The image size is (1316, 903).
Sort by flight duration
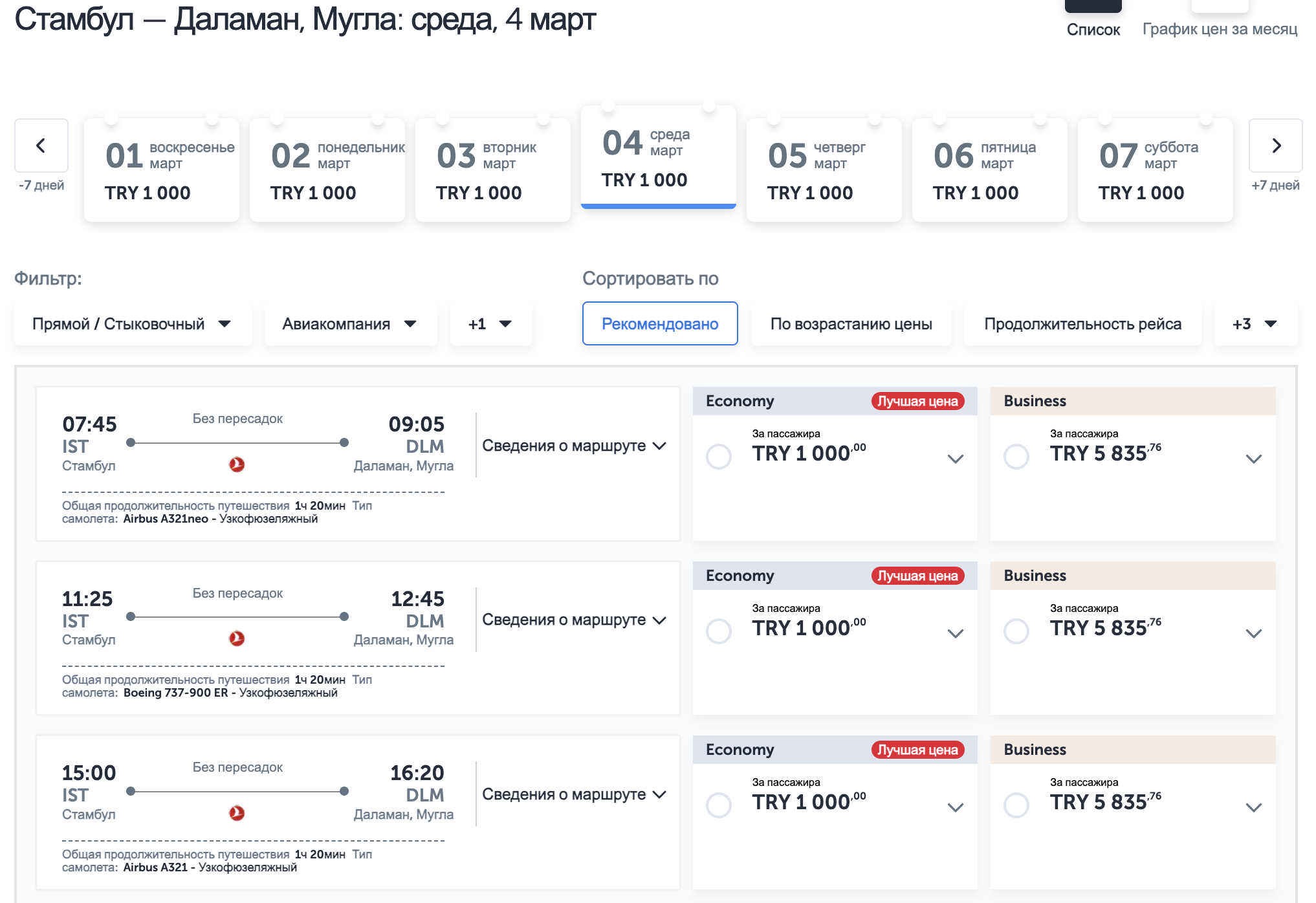click(x=1082, y=323)
